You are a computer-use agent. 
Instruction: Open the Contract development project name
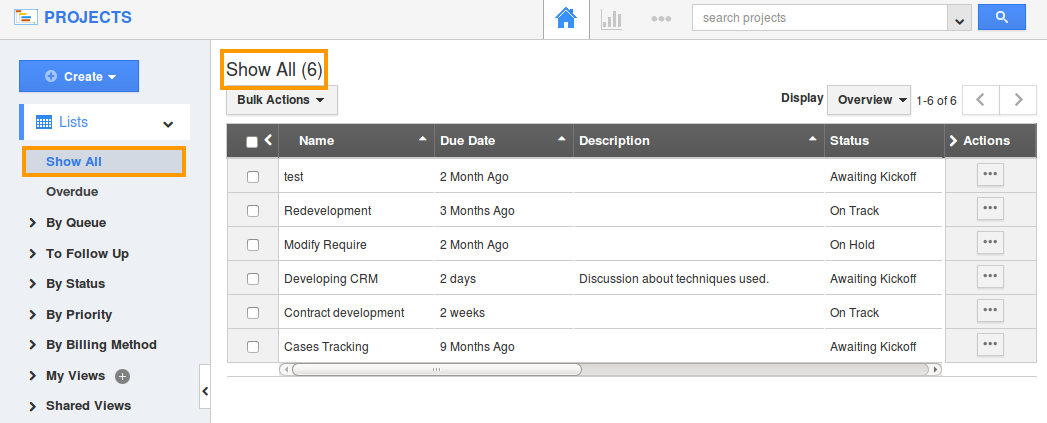[345, 313]
